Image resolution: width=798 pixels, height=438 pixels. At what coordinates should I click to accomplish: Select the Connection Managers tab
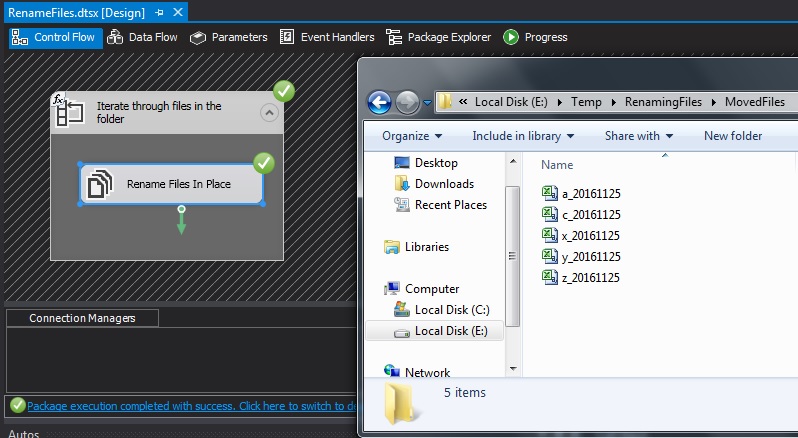point(82,318)
